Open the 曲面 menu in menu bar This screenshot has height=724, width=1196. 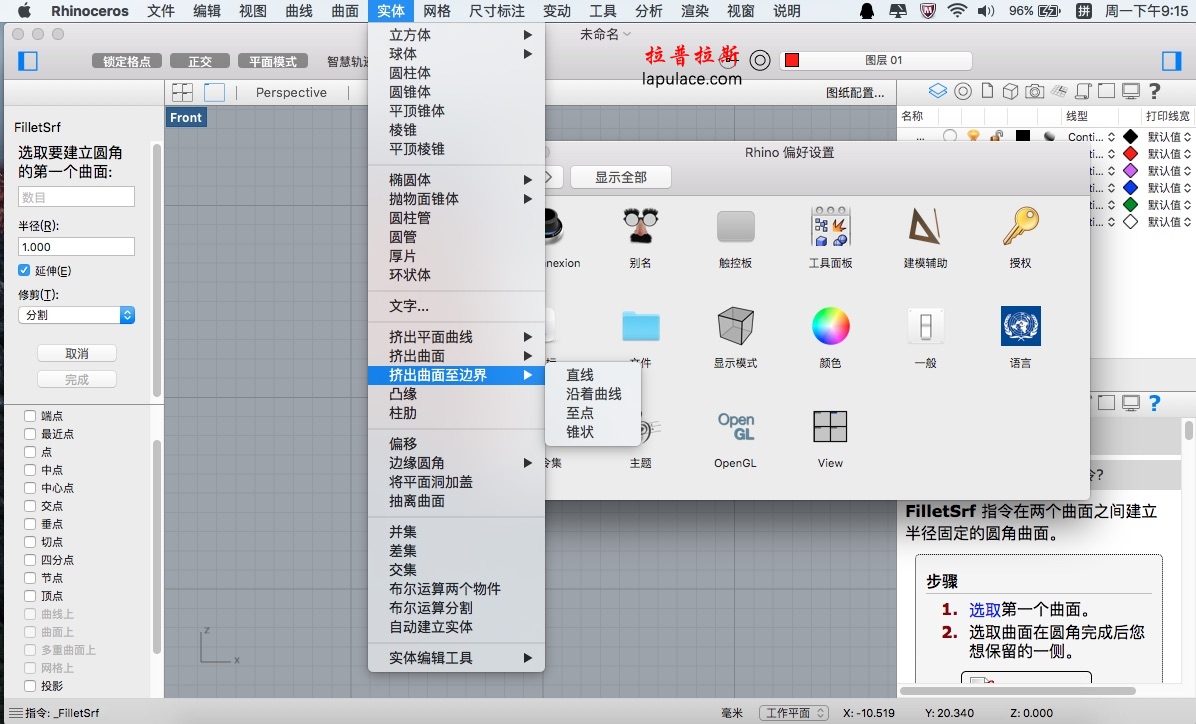pos(345,11)
